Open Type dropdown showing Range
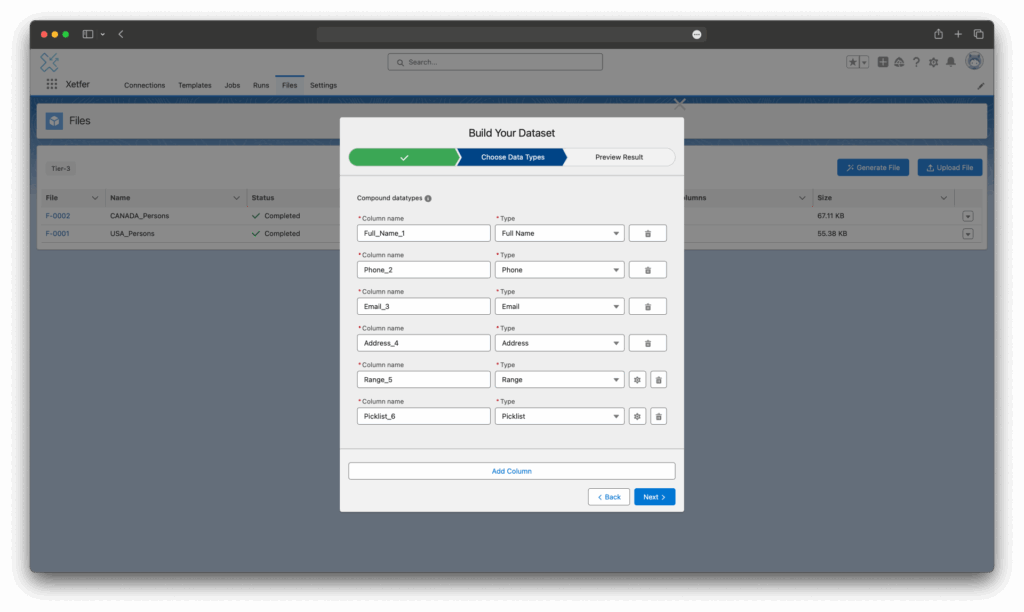 (560, 379)
